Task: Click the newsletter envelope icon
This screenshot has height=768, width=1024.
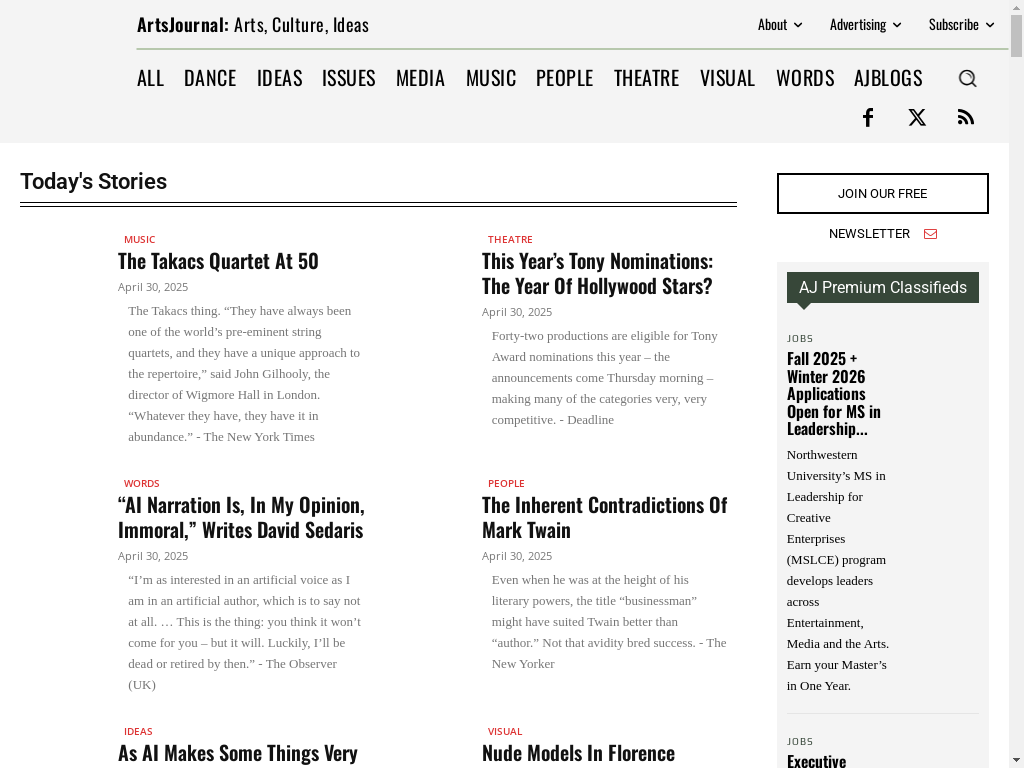Action: click(931, 234)
